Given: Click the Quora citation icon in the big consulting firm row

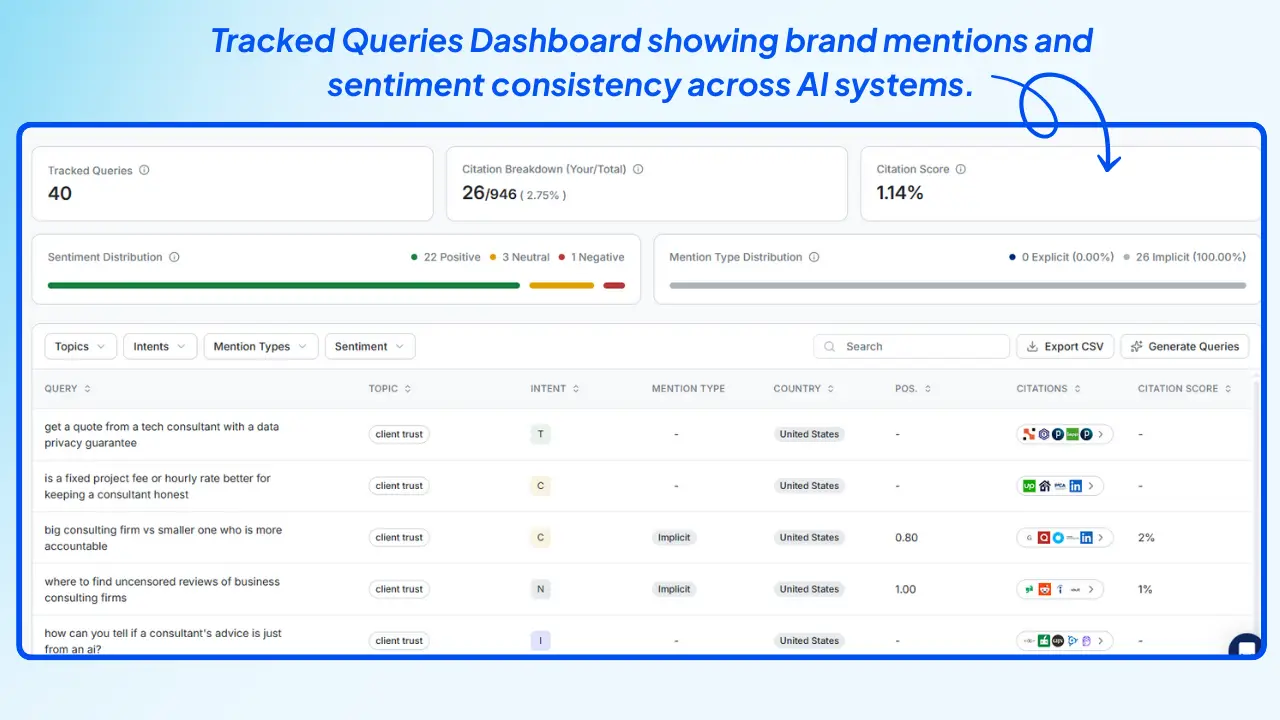Looking at the screenshot, I should (x=1044, y=537).
